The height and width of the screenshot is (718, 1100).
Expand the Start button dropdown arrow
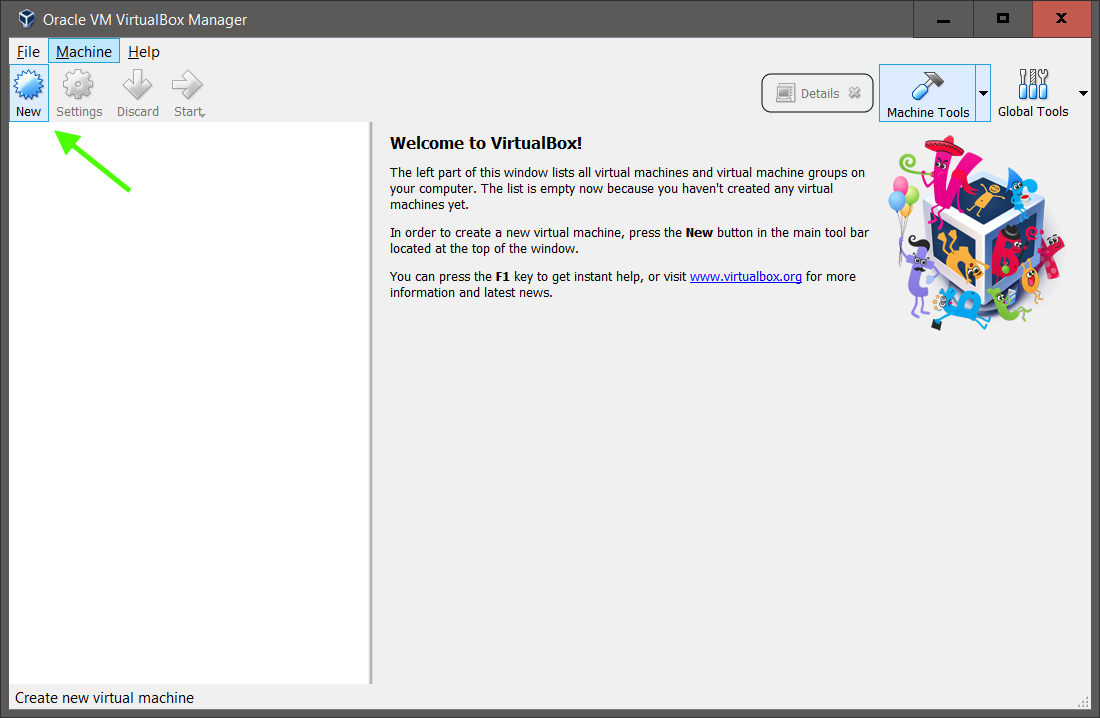203,114
